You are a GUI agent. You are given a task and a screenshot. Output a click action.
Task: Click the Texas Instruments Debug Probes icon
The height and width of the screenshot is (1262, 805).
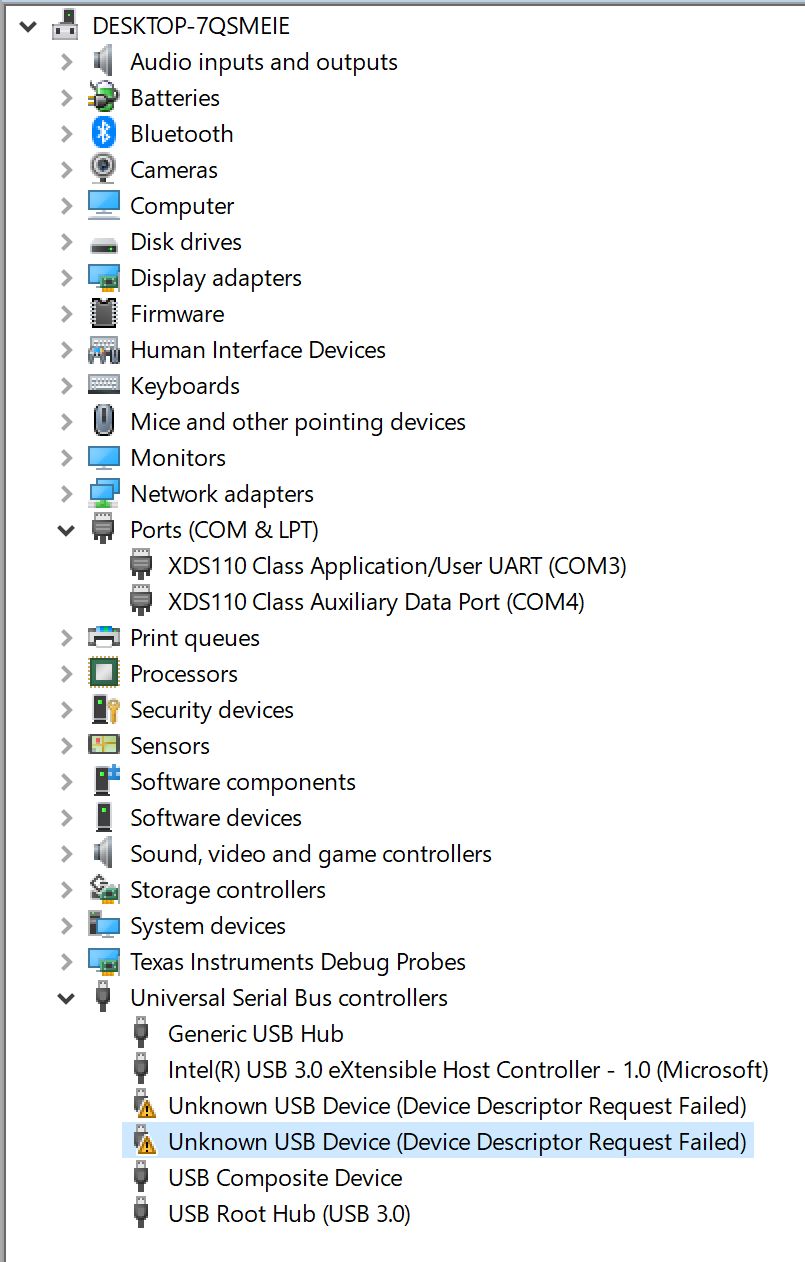(x=104, y=961)
